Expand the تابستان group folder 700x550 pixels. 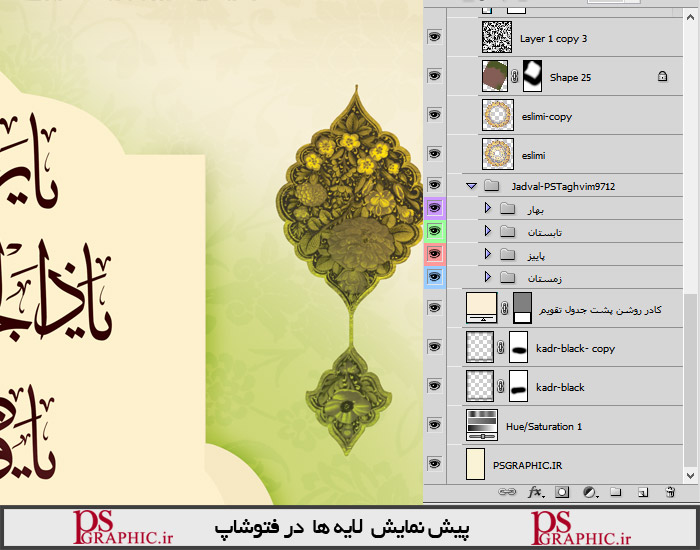488,231
